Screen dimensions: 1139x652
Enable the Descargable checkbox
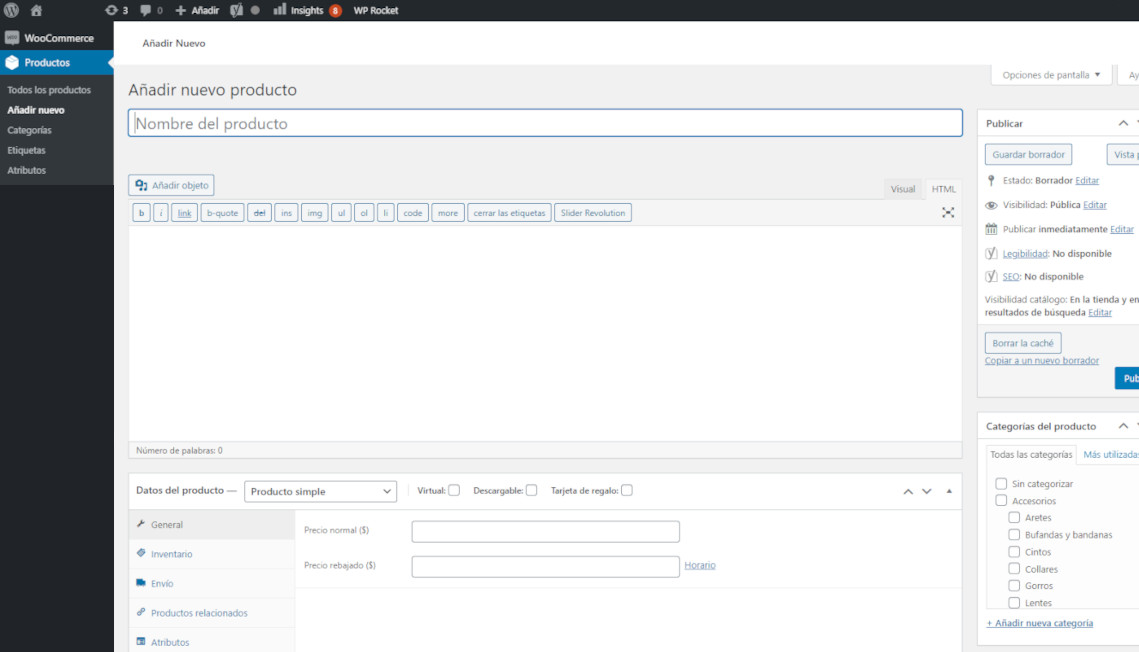pyautogui.click(x=532, y=490)
